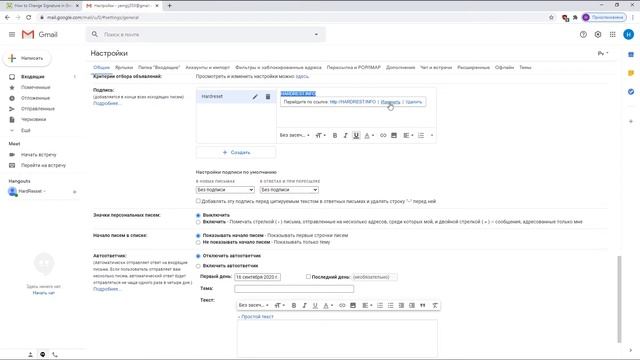The width and height of the screenshot is (640, 360).
Task: Click the Удалить link in the link tooltip
Action: click(414, 102)
